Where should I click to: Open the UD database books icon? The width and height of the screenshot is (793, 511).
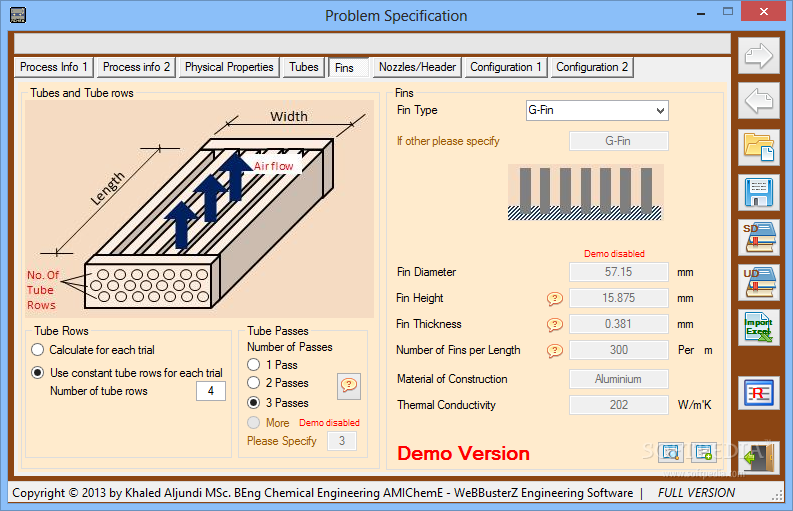(759, 282)
